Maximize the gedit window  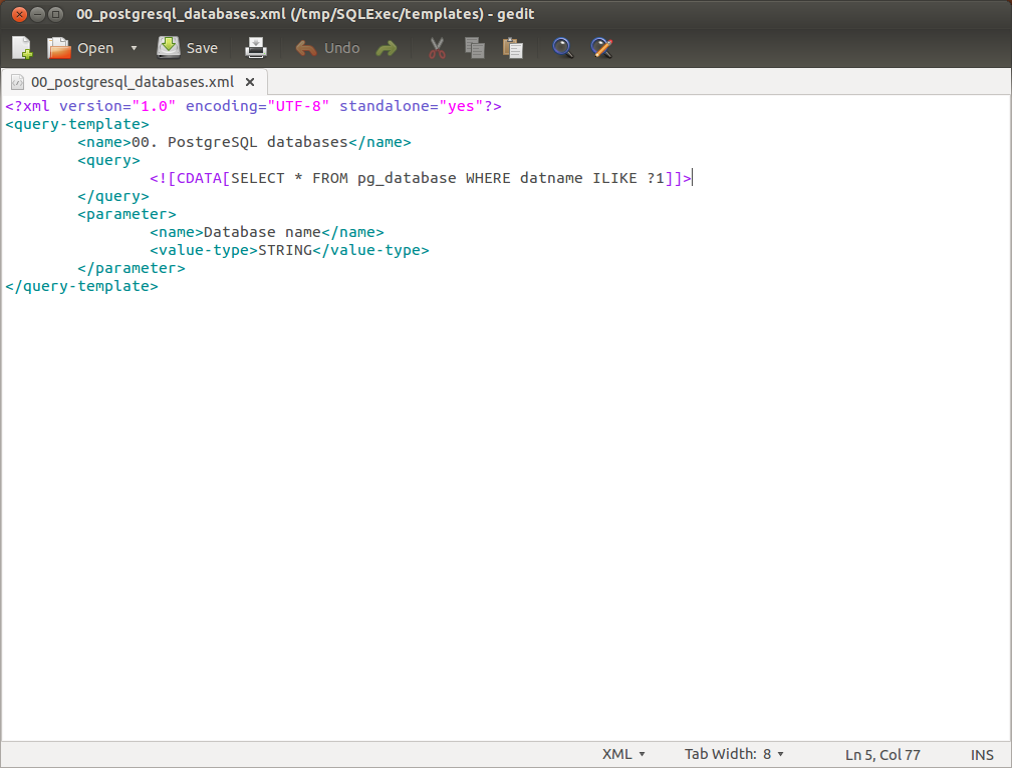click(x=55, y=14)
